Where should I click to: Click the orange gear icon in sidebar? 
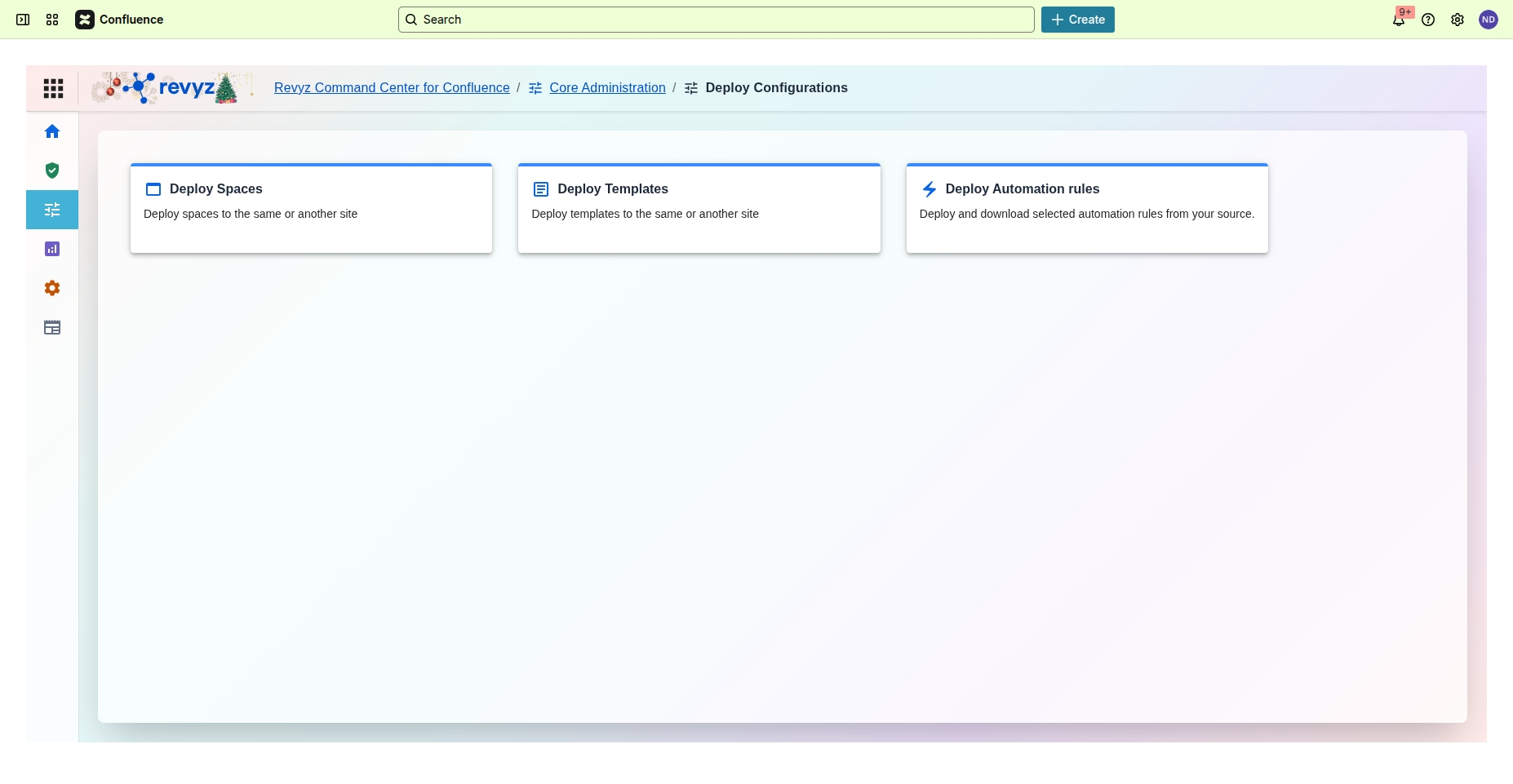tap(52, 288)
